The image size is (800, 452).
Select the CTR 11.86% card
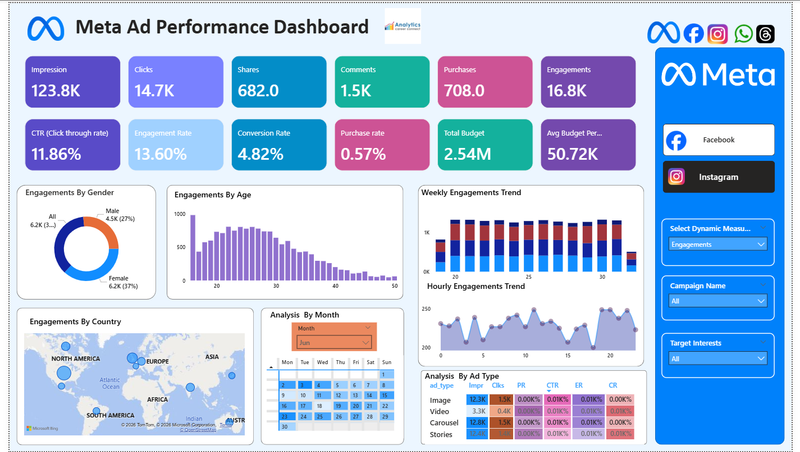coord(72,145)
